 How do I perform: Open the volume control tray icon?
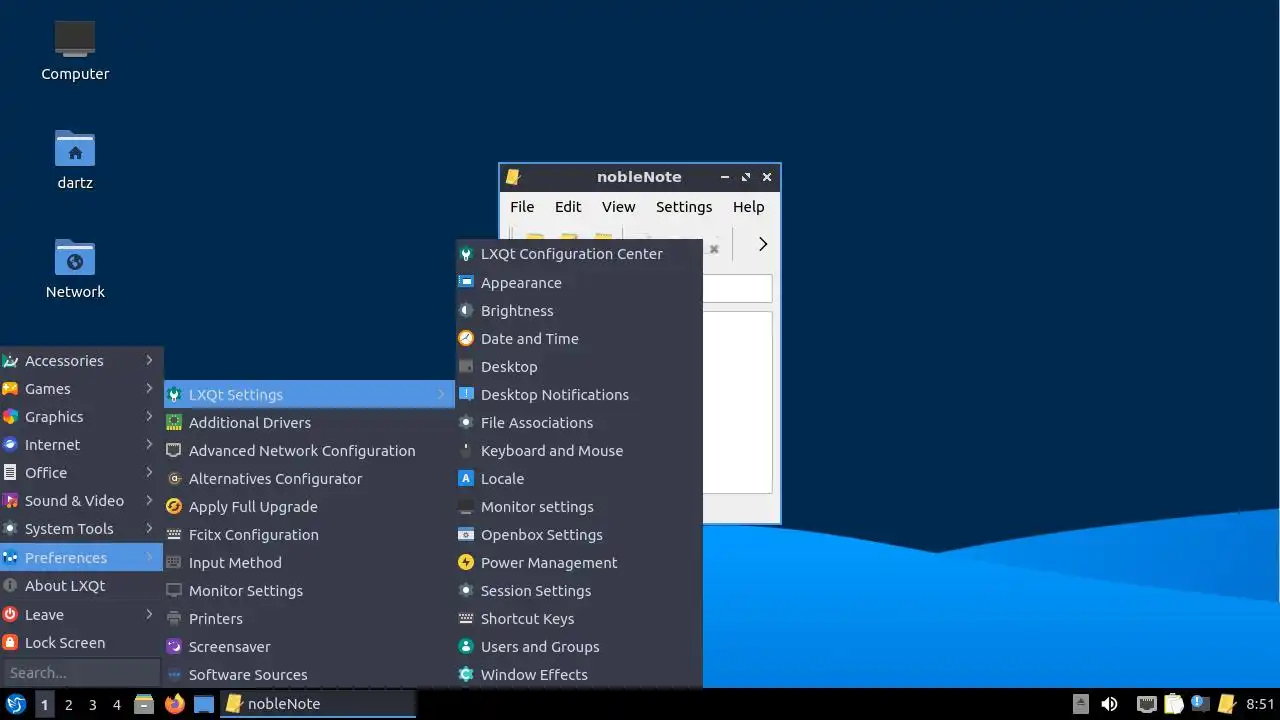click(x=1109, y=704)
